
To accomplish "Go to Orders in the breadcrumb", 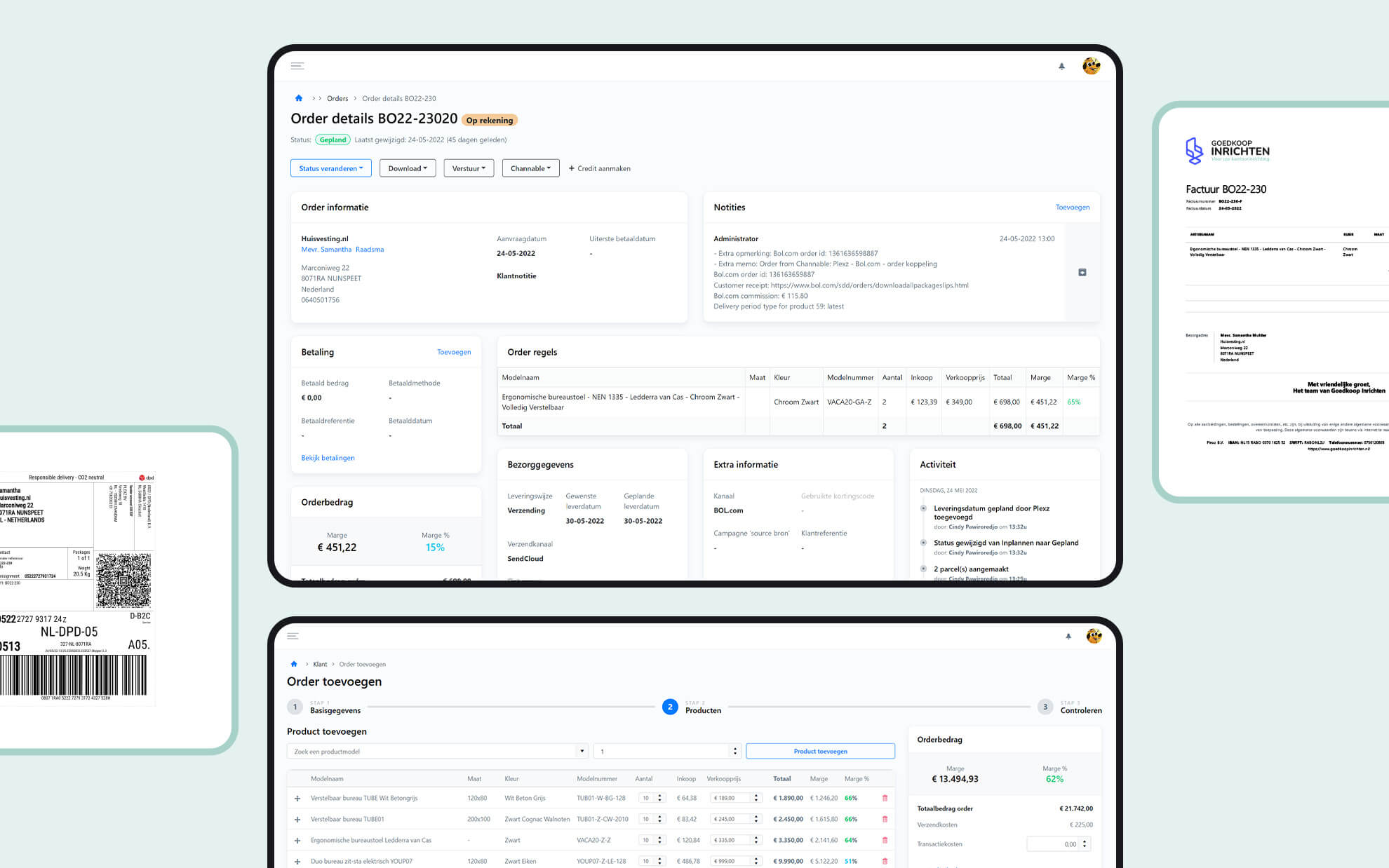I will coord(337,98).
